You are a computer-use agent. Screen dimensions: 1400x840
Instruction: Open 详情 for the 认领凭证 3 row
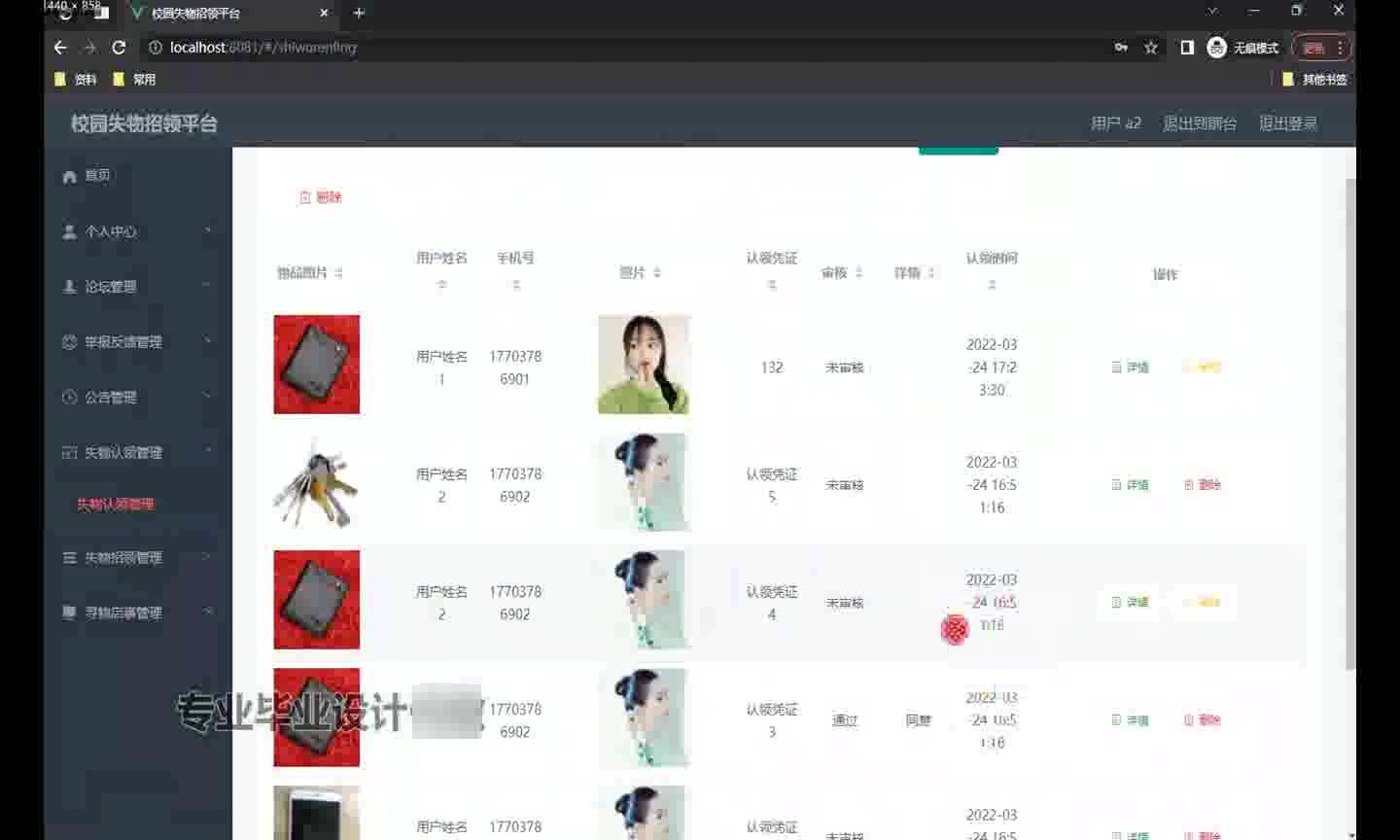pyautogui.click(x=1131, y=720)
